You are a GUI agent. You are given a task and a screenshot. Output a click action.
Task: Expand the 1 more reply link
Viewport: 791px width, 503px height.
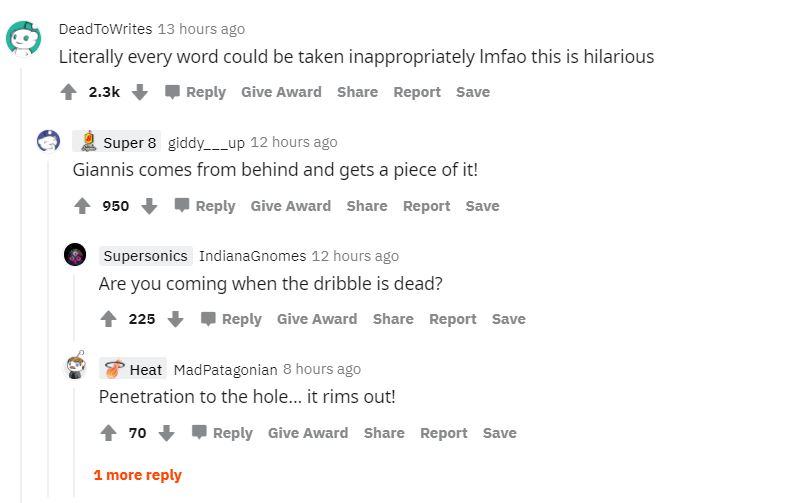pyautogui.click(x=138, y=475)
